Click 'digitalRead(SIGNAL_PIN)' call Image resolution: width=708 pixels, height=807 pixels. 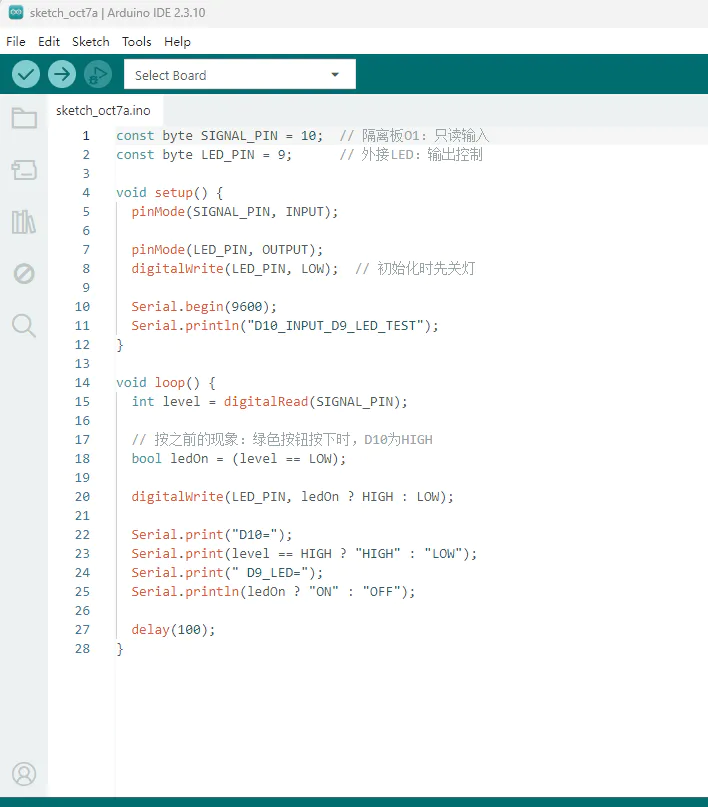coord(311,402)
